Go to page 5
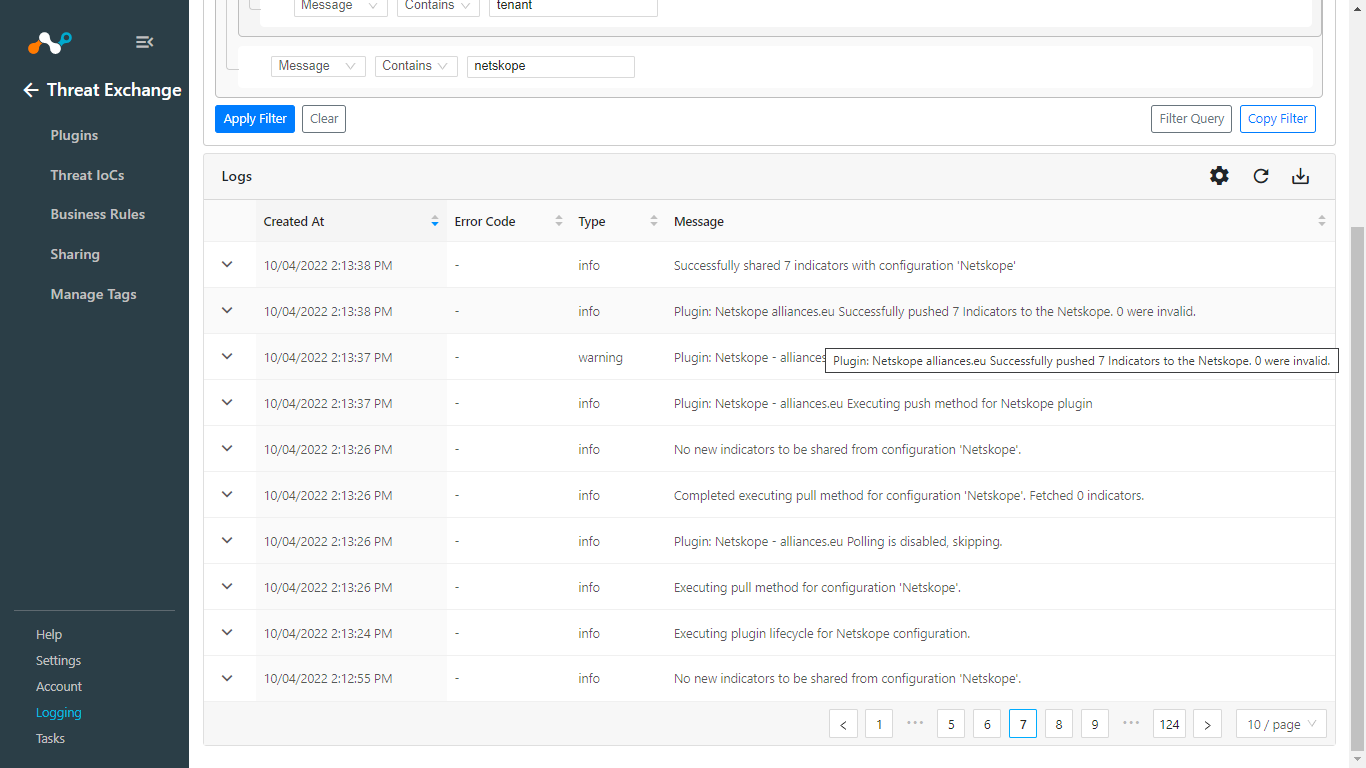This screenshot has height=768, width=1366. point(951,724)
